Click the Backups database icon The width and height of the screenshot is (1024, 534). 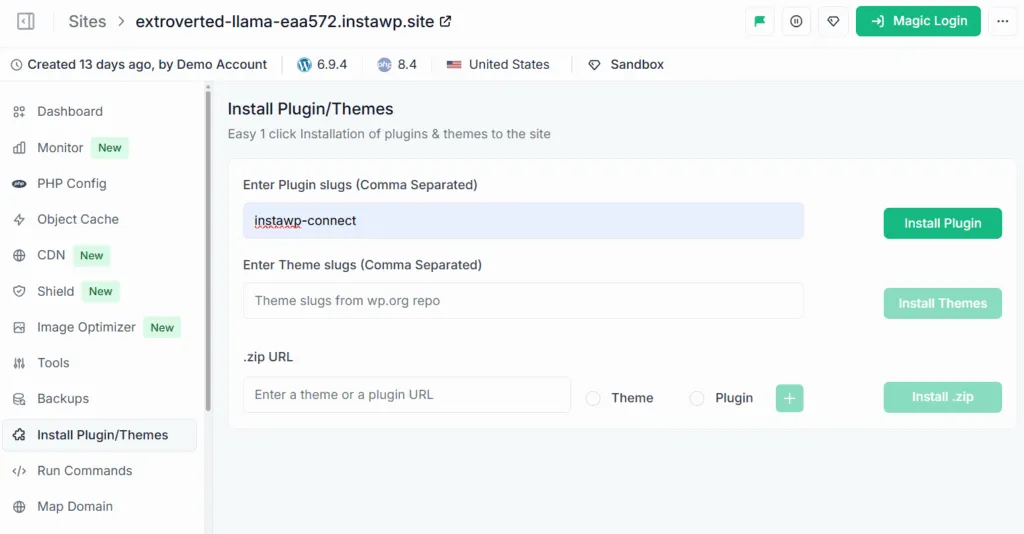click(19, 399)
